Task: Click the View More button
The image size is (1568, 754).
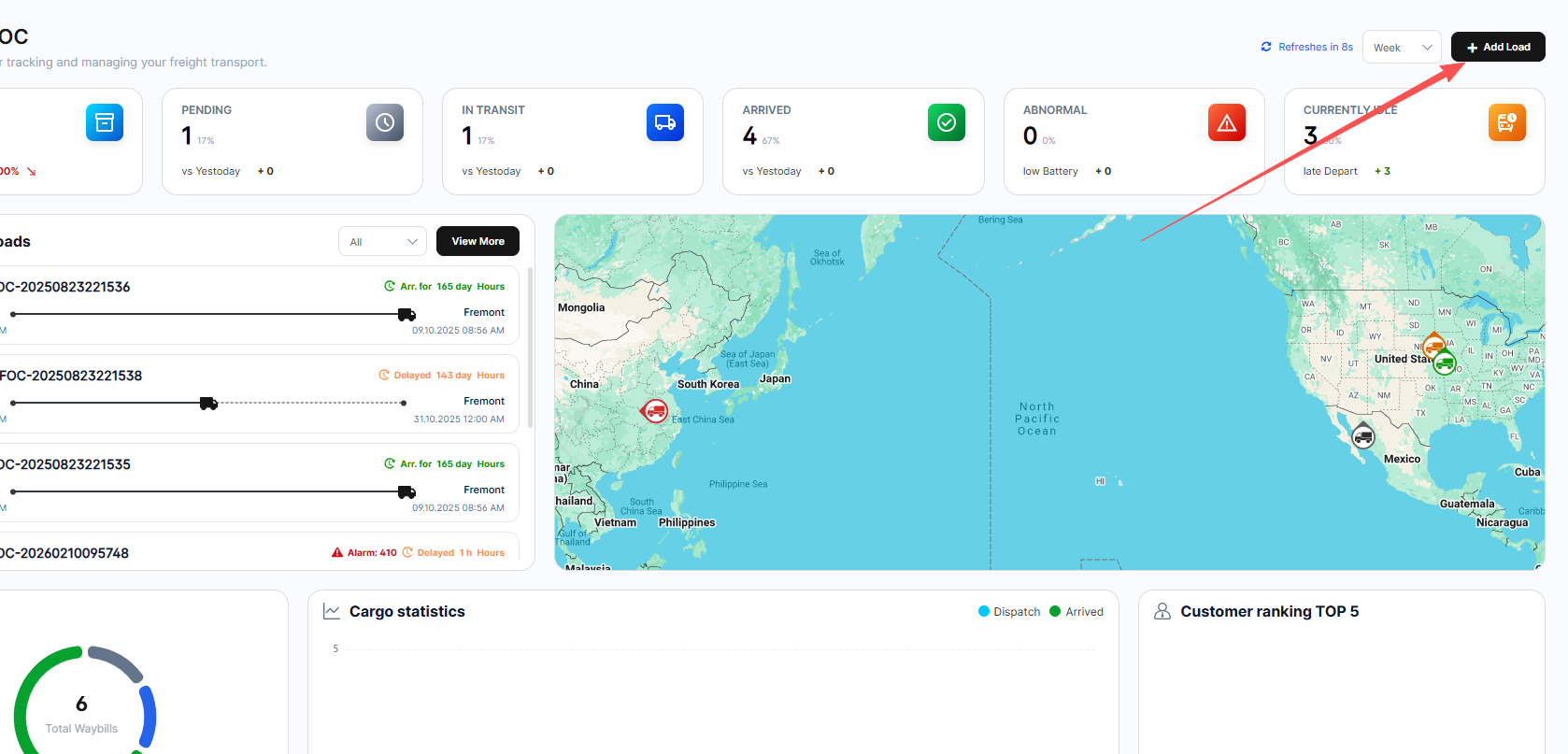Action: (478, 241)
